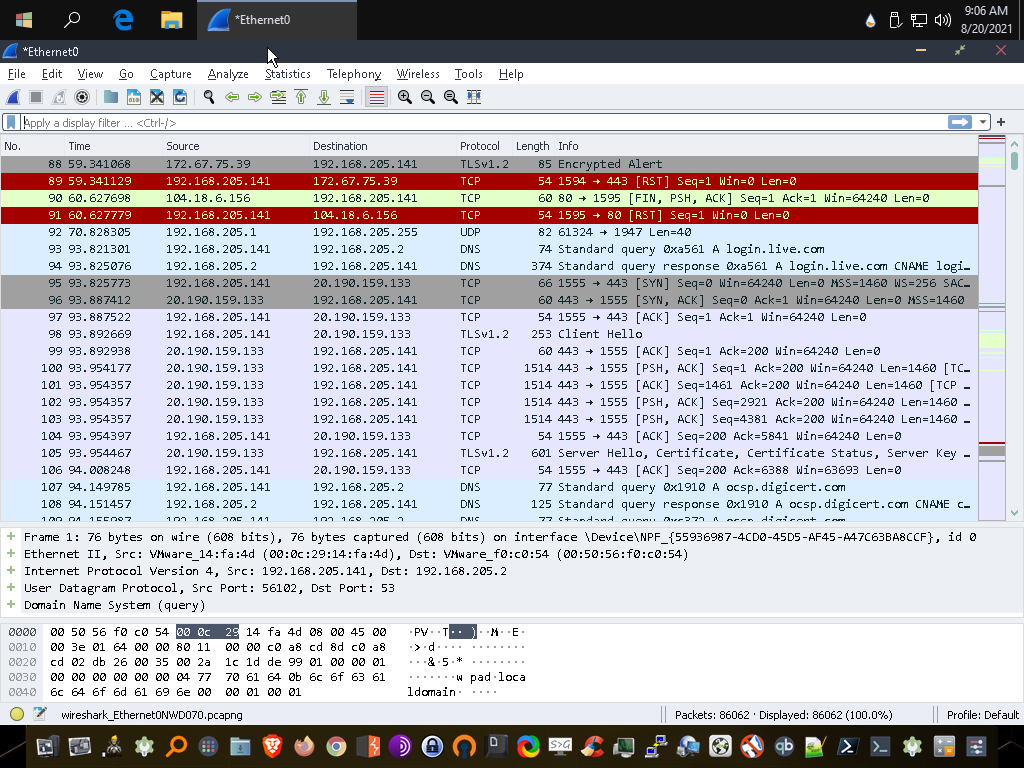Stop the running capture
The height and width of the screenshot is (768, 1024).
(x=36, y=97)
